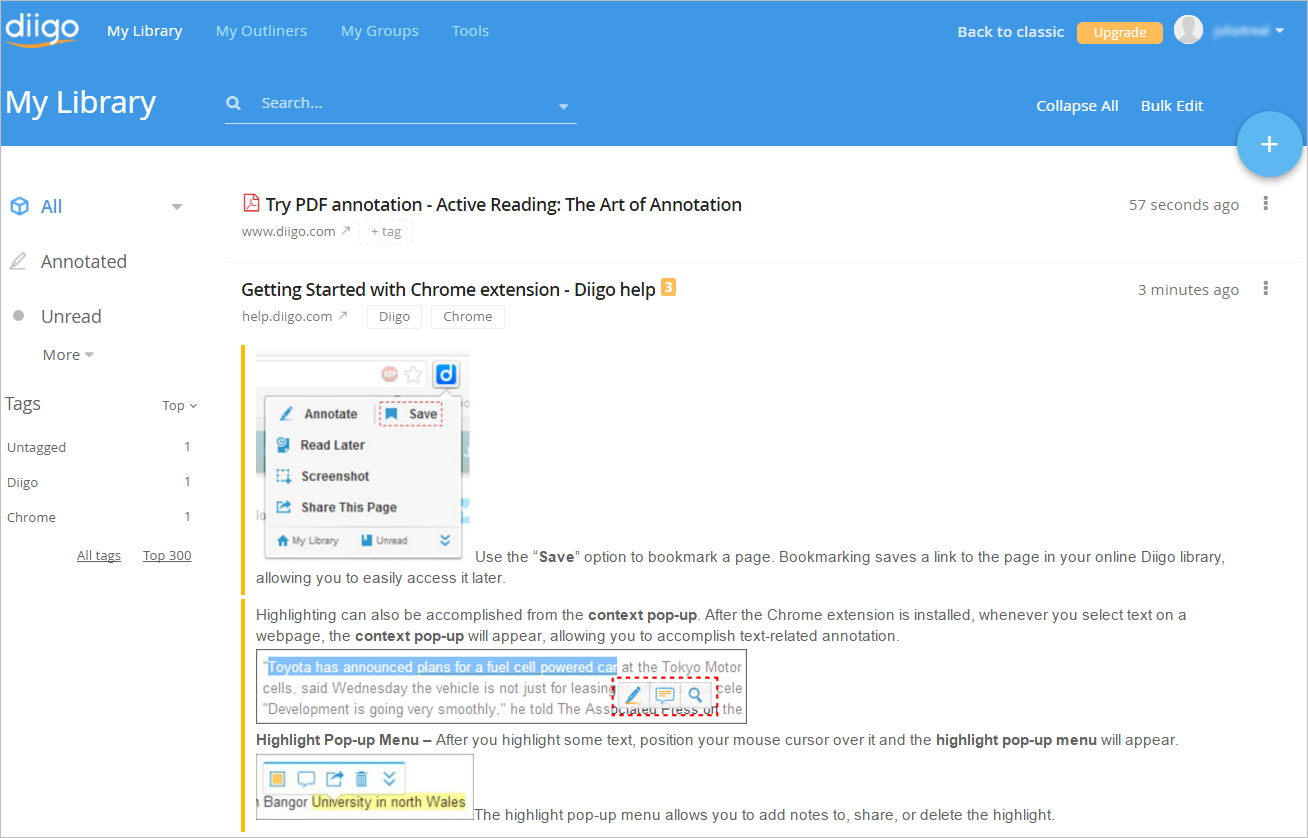Click the + tag button
The height and width of the screenshot is (838, 1308).
[x=386, y=231]
